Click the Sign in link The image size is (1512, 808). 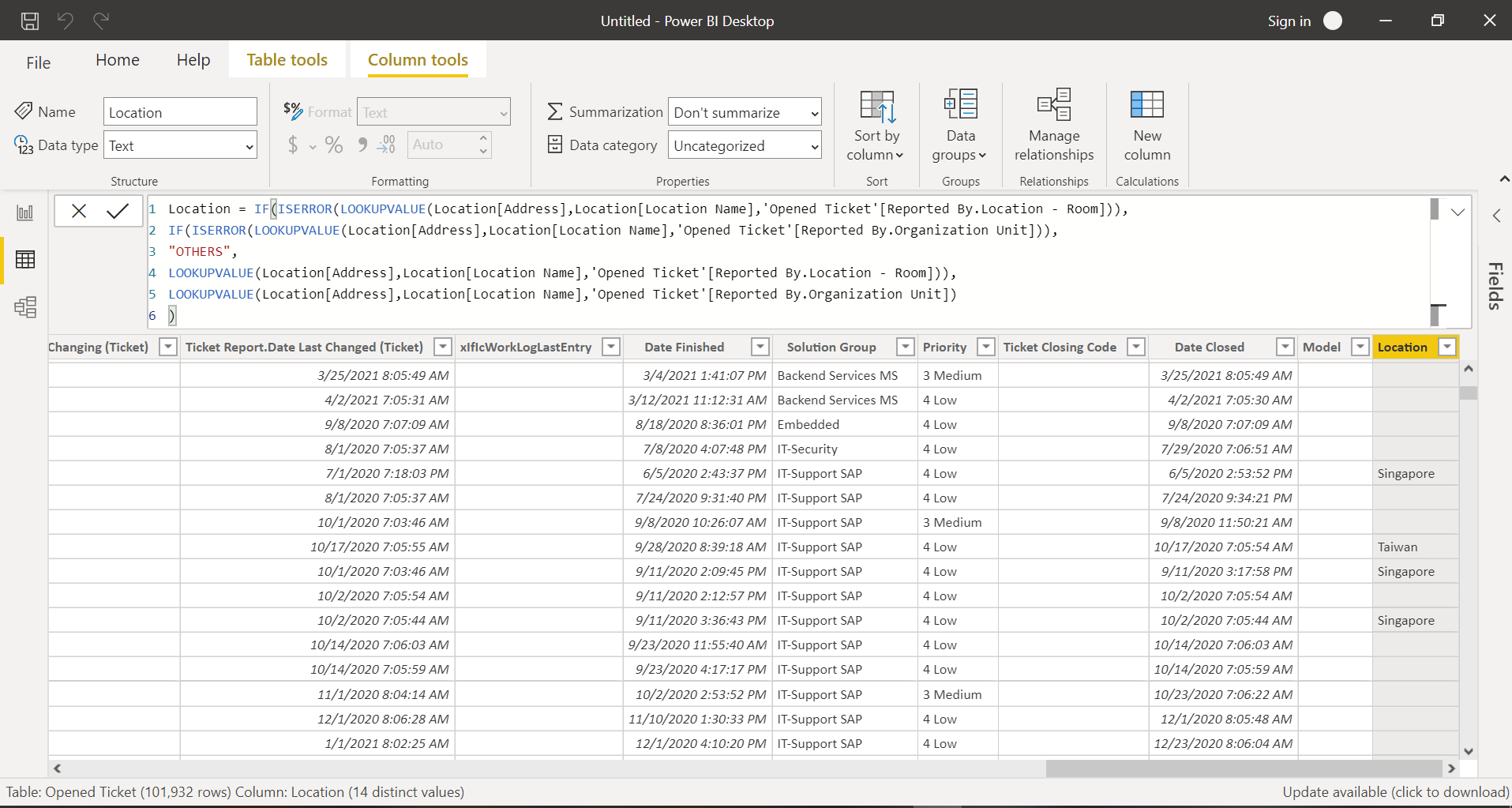1289,21
